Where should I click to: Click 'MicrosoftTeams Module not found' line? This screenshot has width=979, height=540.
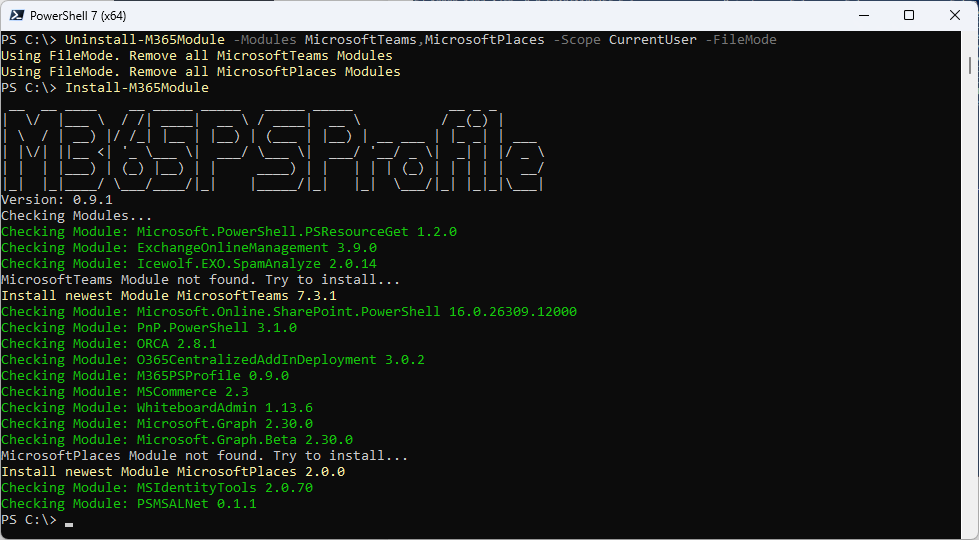click(x=200, y=280)
